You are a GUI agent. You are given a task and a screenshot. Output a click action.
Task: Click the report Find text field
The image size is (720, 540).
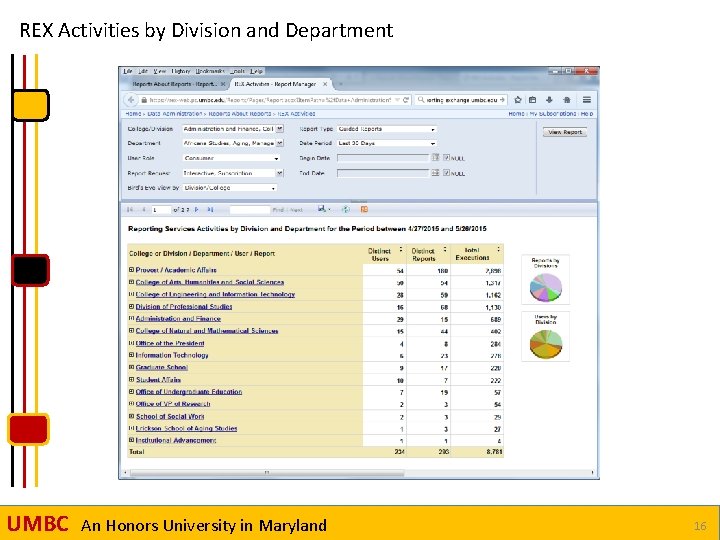250,209
